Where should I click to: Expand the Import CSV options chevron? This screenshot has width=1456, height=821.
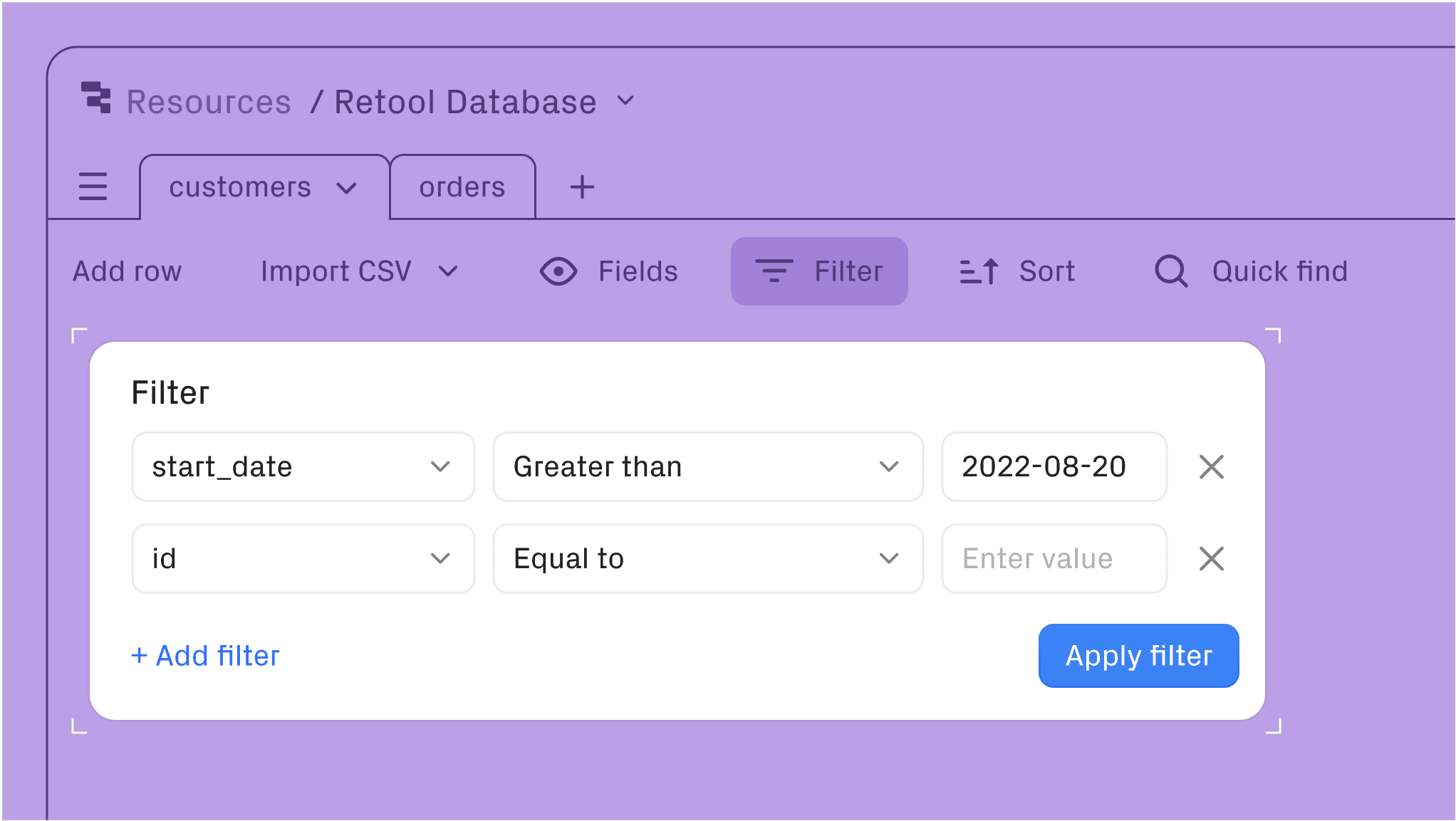tap(448, 271)
